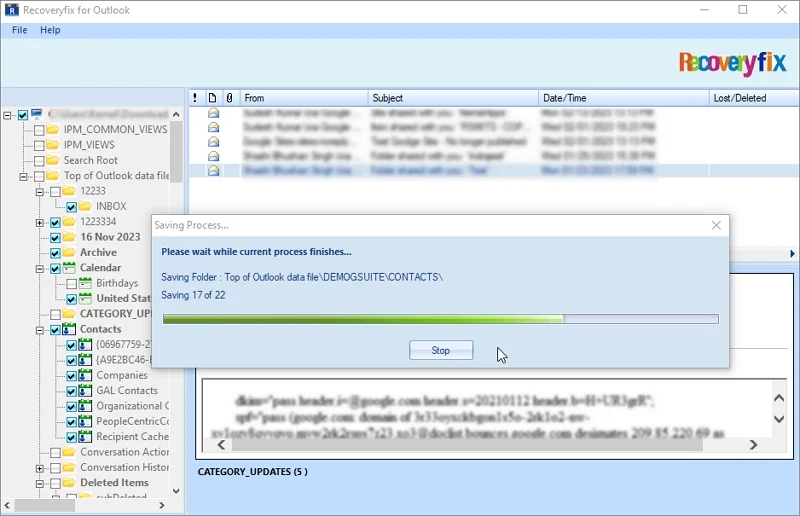800x516 pixels.
Task: Select the INBOX folder icon
Action: [85, 206]
